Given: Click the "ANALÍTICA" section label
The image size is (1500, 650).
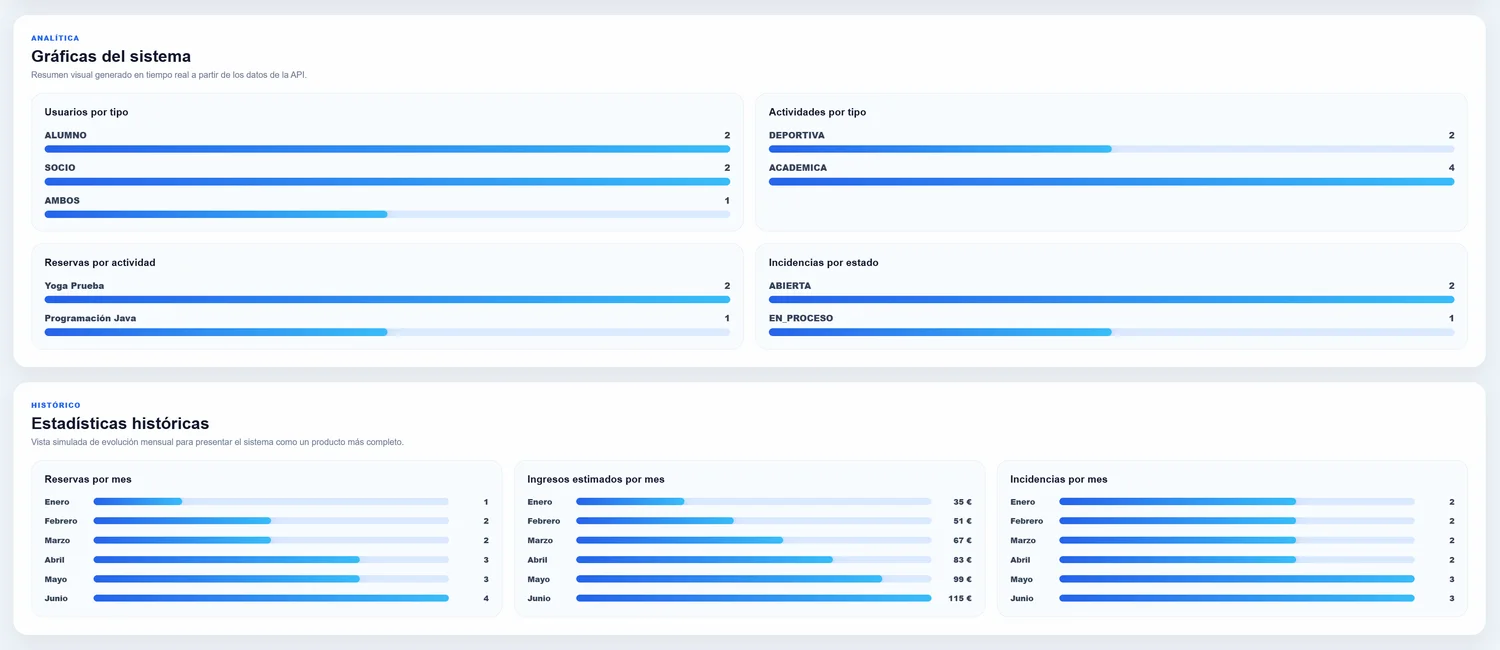Looking at the screenshot, I should [x=55, y=38].
